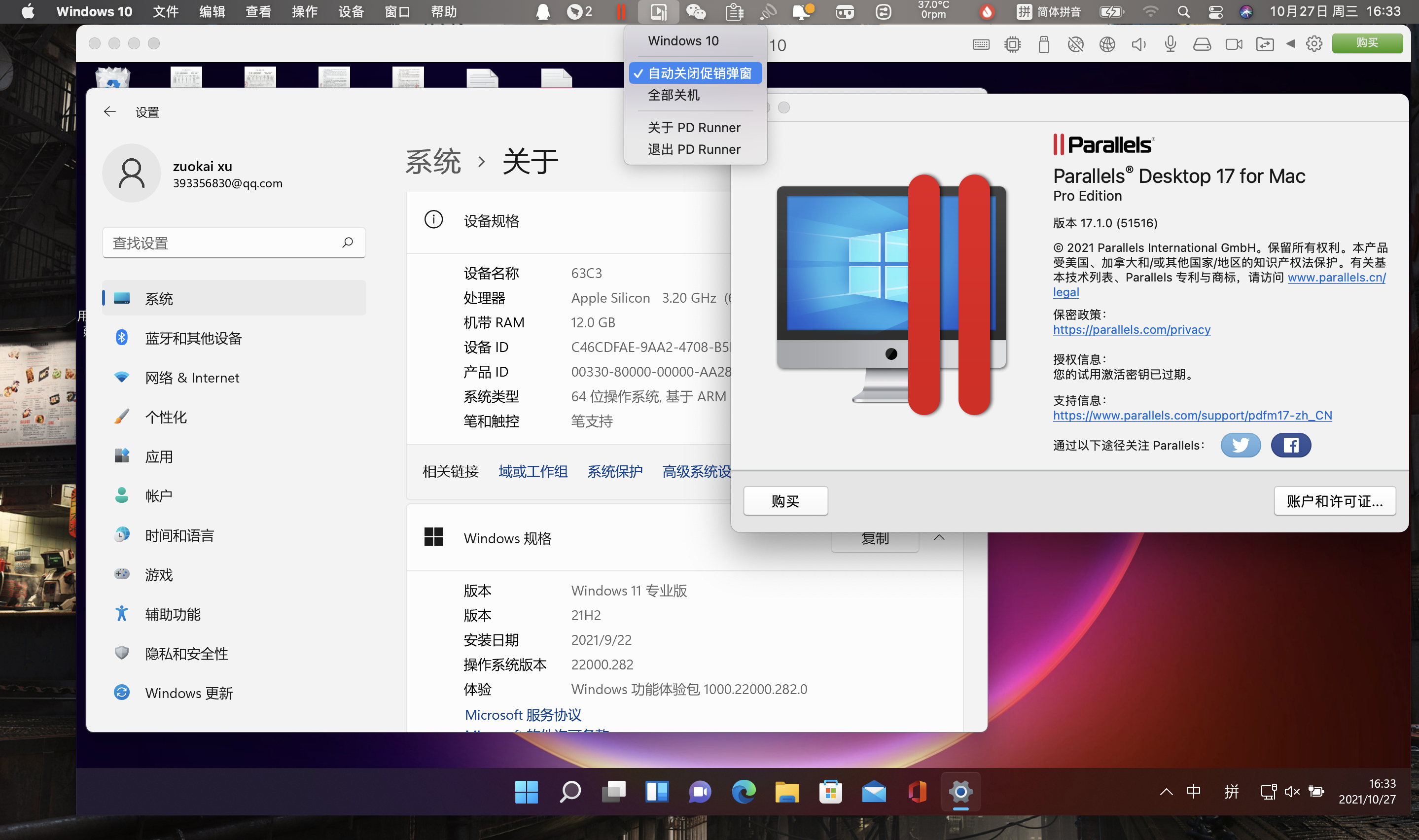Click the keyboard icon in Parallels toolbar
Screen dimensions: 1419x840
(981, 44)
